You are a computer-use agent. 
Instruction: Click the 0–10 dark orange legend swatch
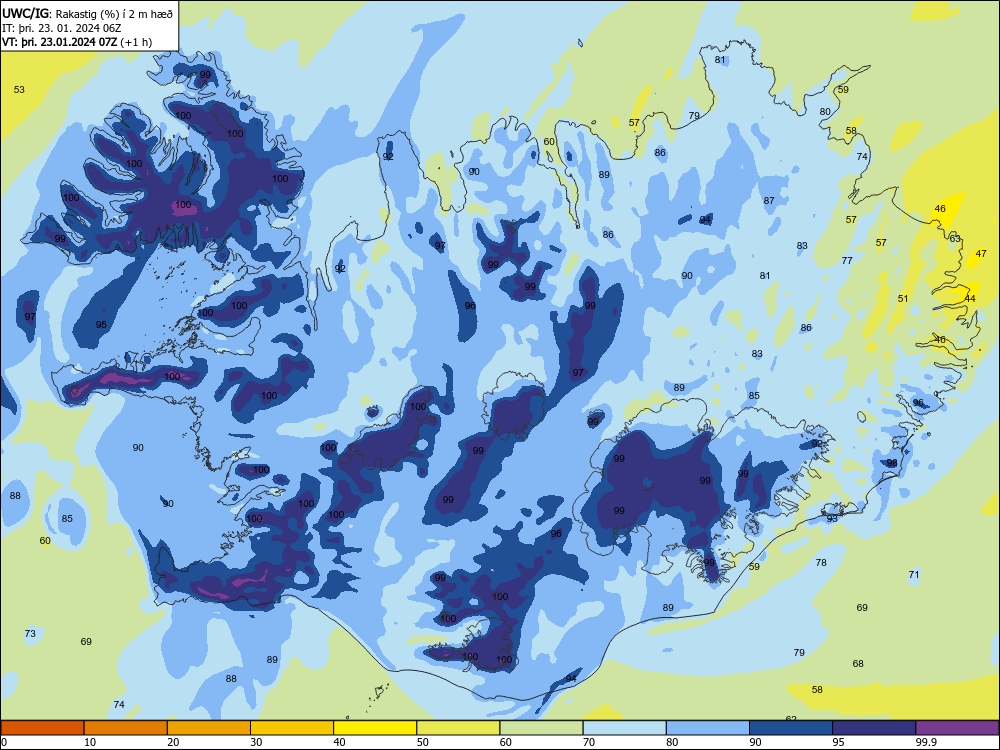pos(43,728)
